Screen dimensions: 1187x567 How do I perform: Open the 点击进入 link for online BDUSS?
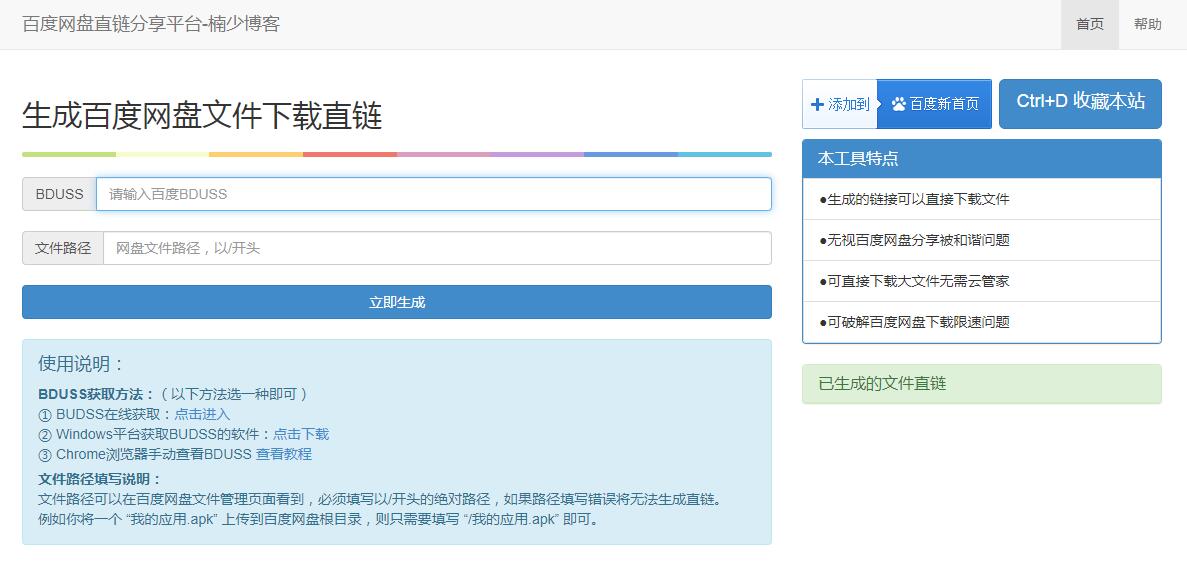coord(202,414)
